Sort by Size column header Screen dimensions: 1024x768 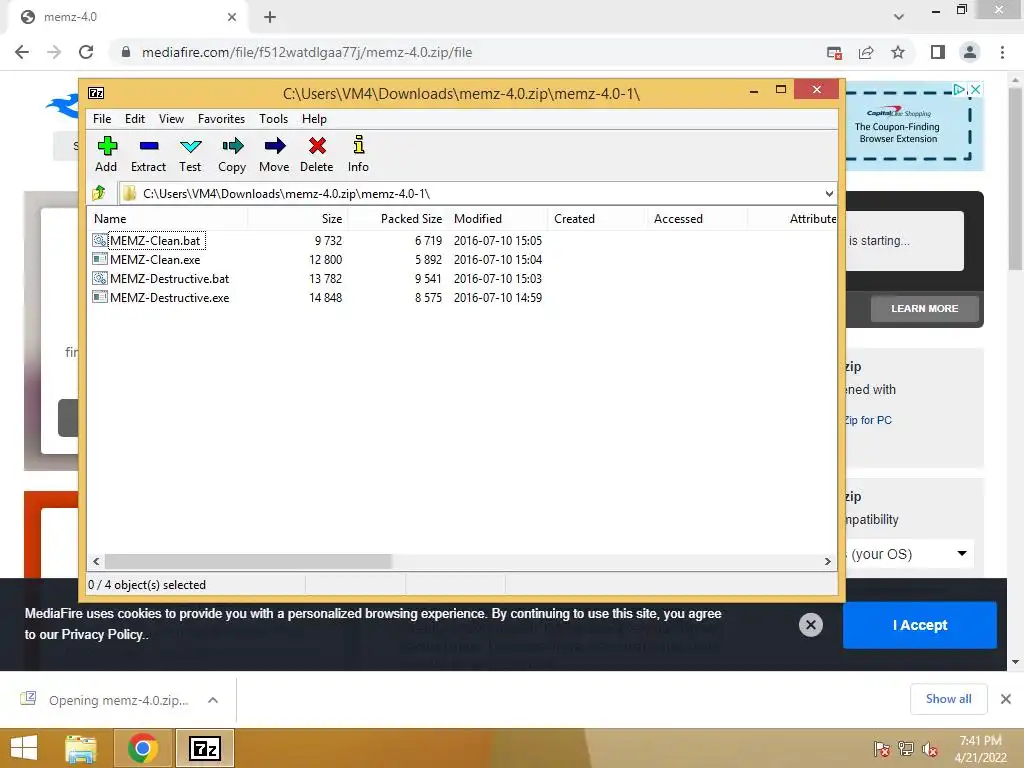[x=298, y=219]
